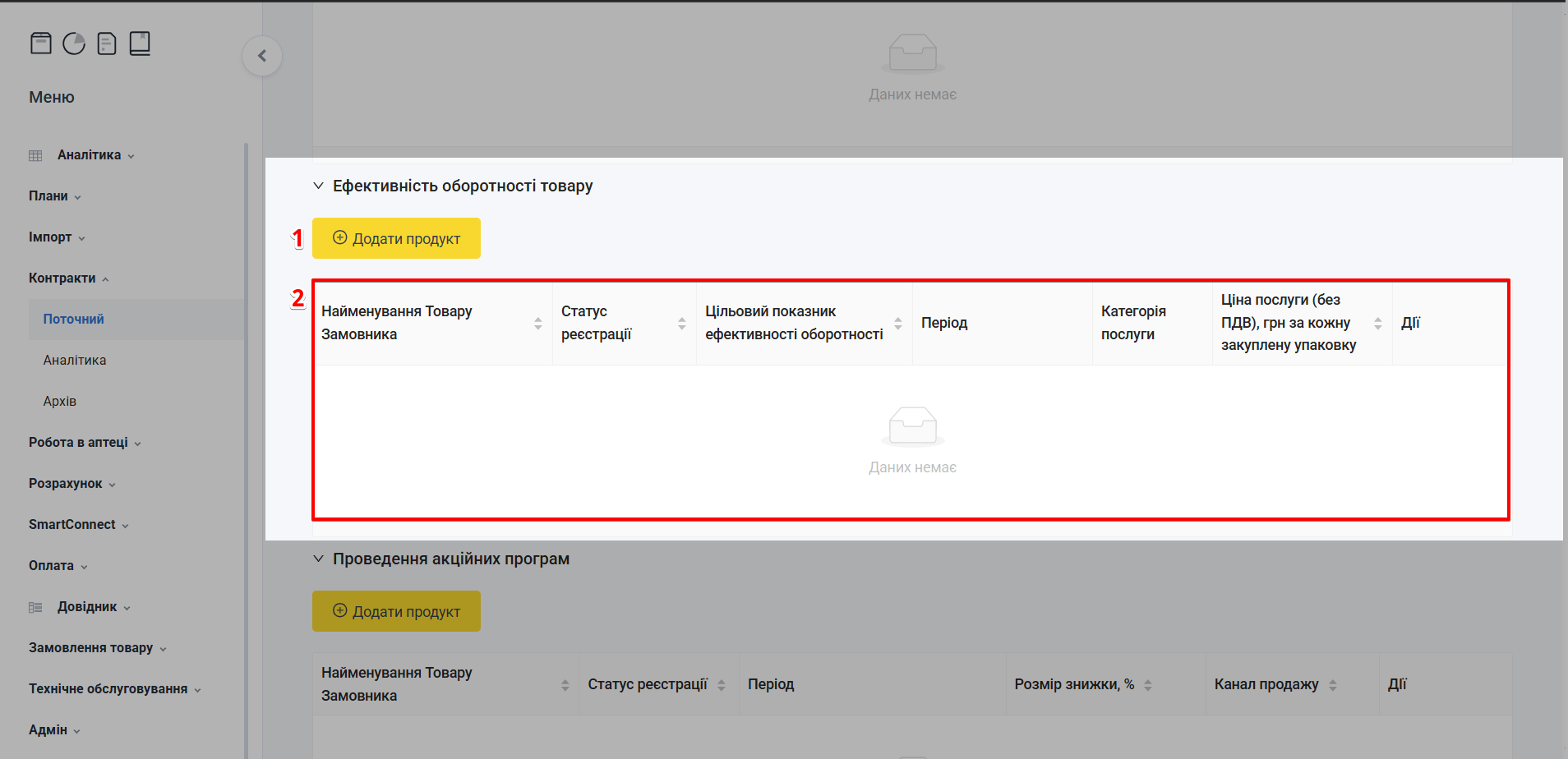This screenshot has width=1568, height=759.
Task: Sort by Найменування Товару Замовника in the efficiency table
Action: (537, 324)
